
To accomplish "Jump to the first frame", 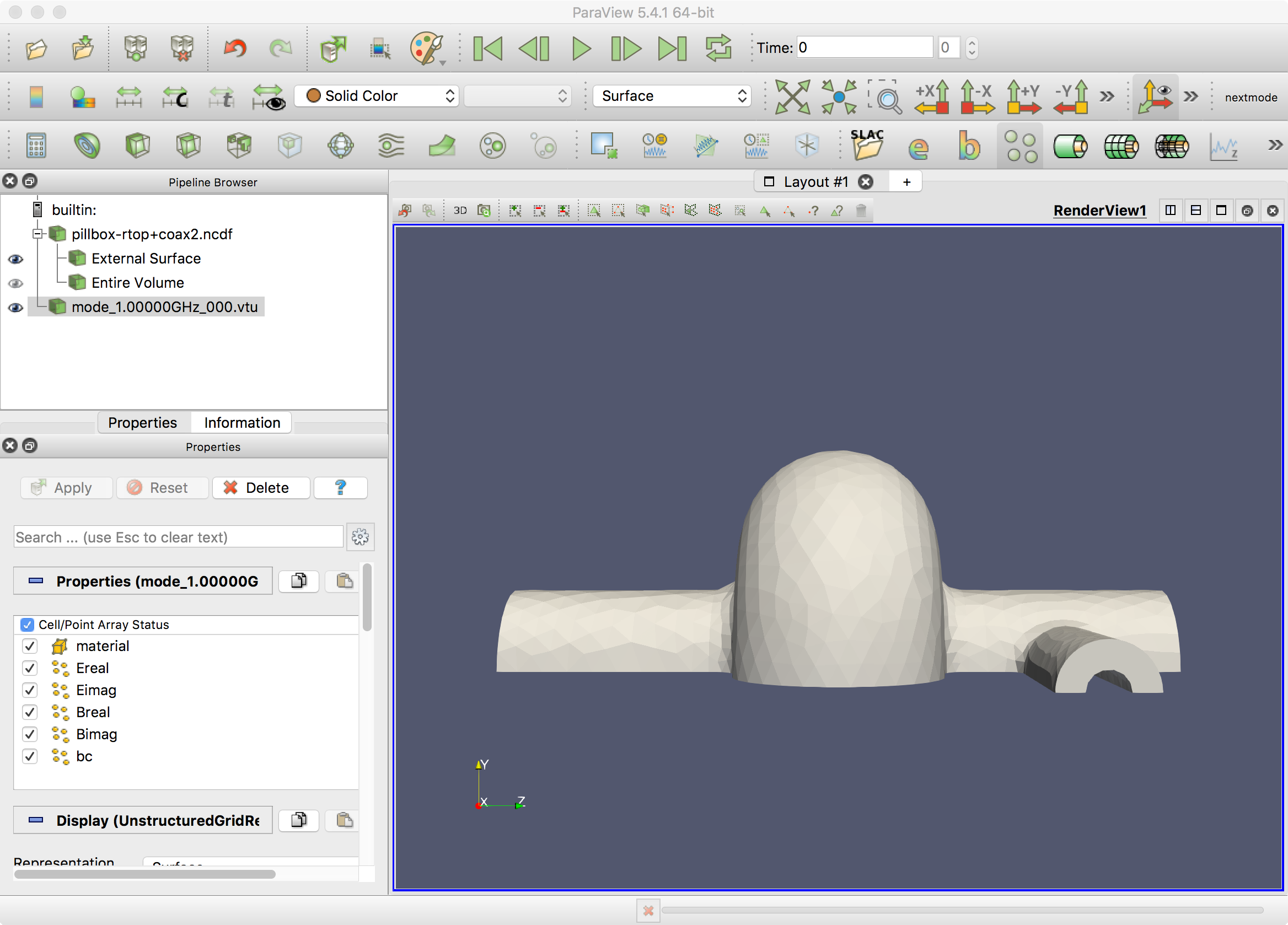I will point(487,49).
